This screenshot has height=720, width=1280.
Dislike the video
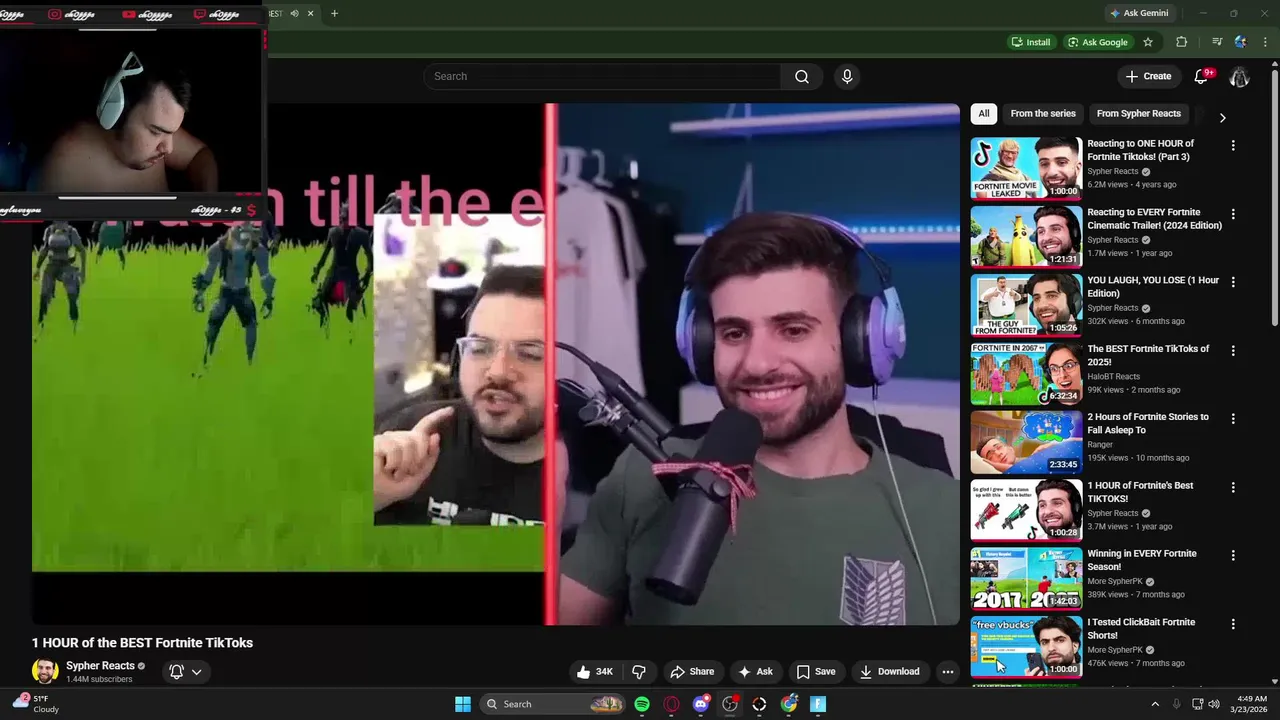pos(639,672)
